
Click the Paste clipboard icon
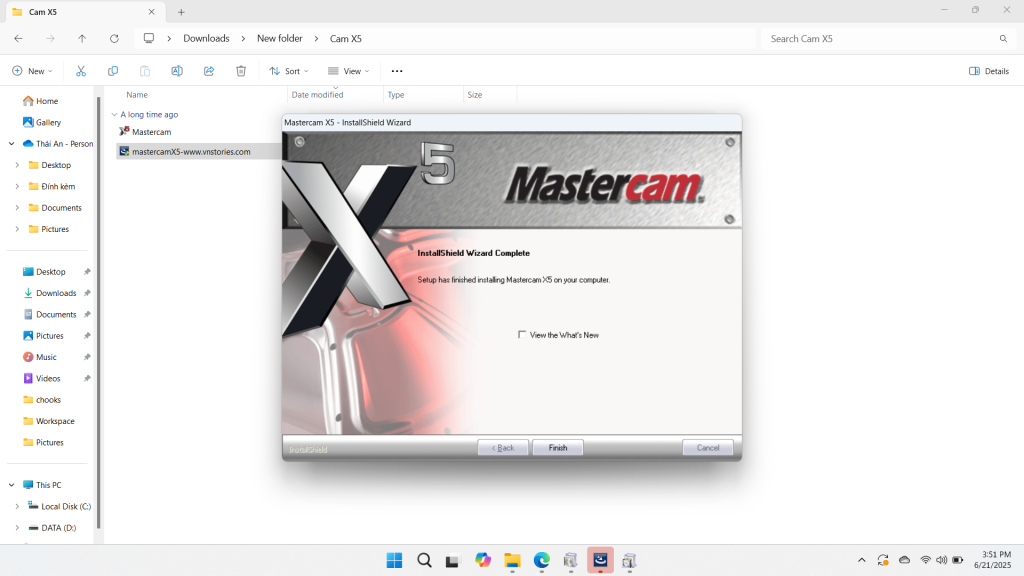pyautogui.click(x=145, y=71)
